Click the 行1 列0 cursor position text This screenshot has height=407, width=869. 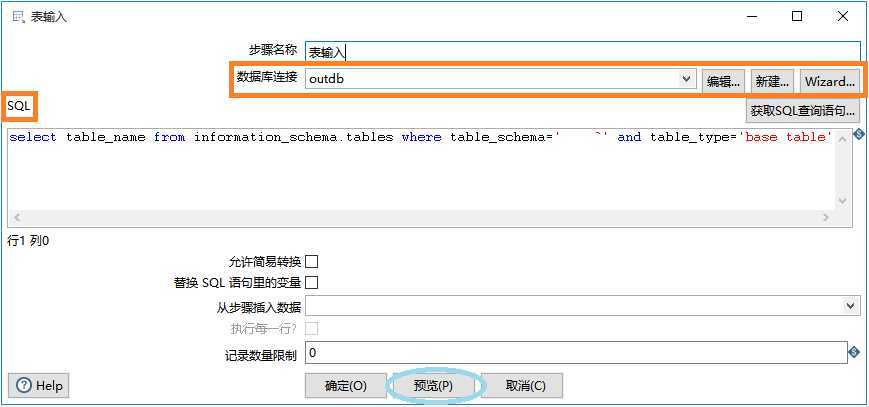click(28, 242)
